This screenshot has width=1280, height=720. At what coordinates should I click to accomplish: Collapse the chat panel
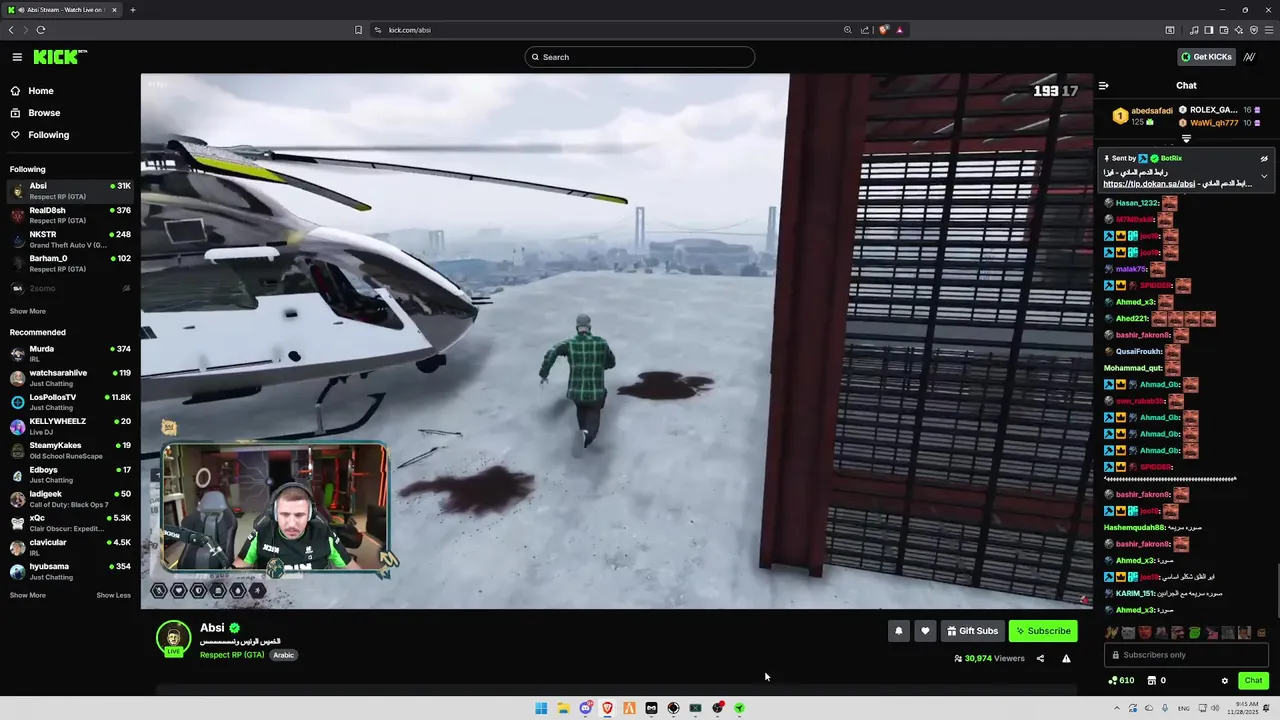click(1104, 86)
